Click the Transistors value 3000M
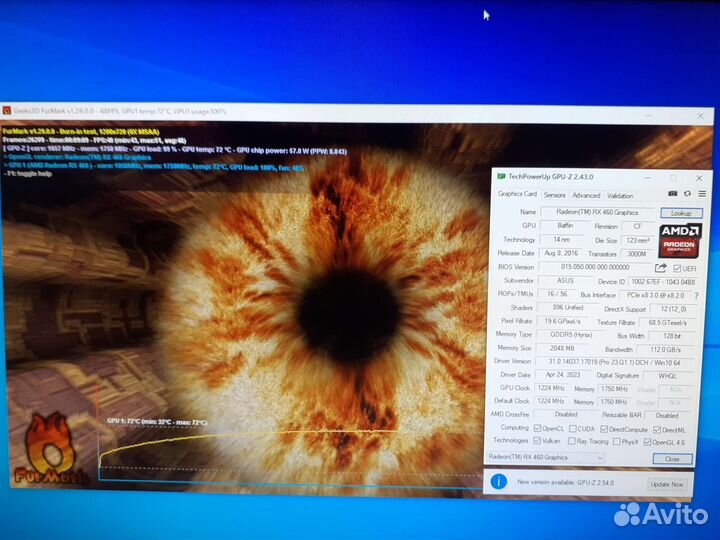 pos(637,254)
